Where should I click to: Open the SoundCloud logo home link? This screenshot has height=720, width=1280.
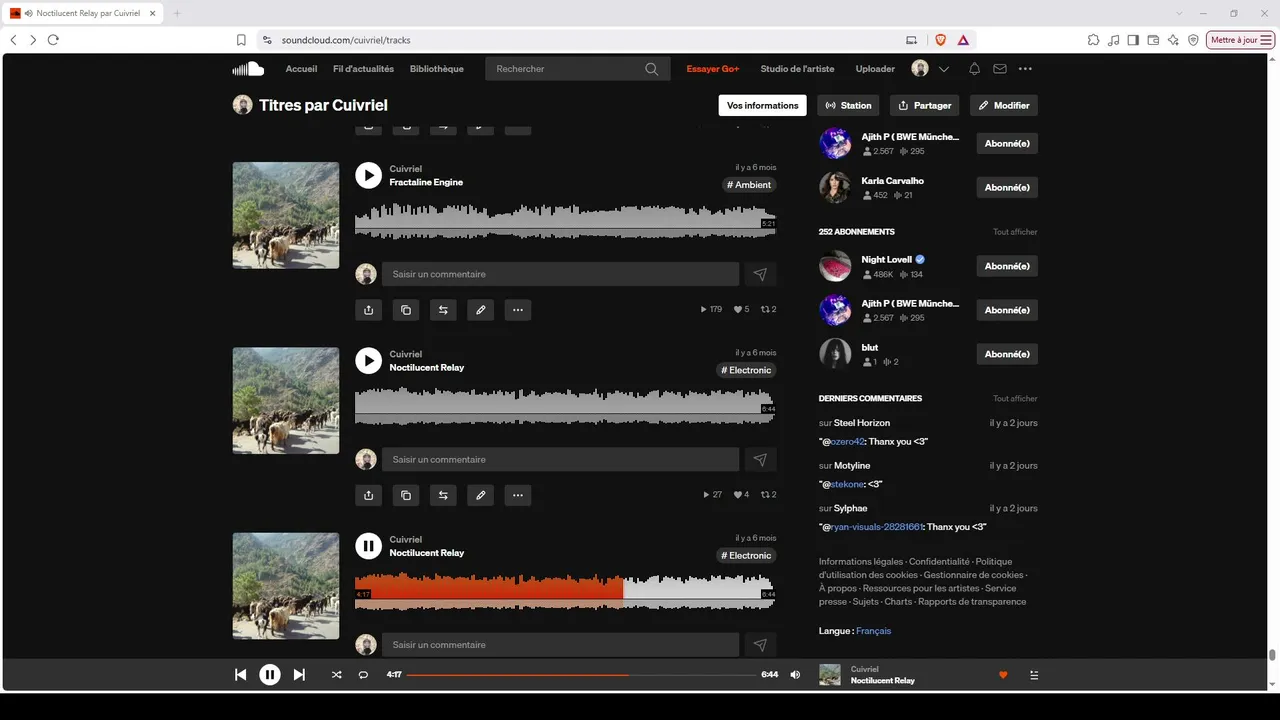248,69
